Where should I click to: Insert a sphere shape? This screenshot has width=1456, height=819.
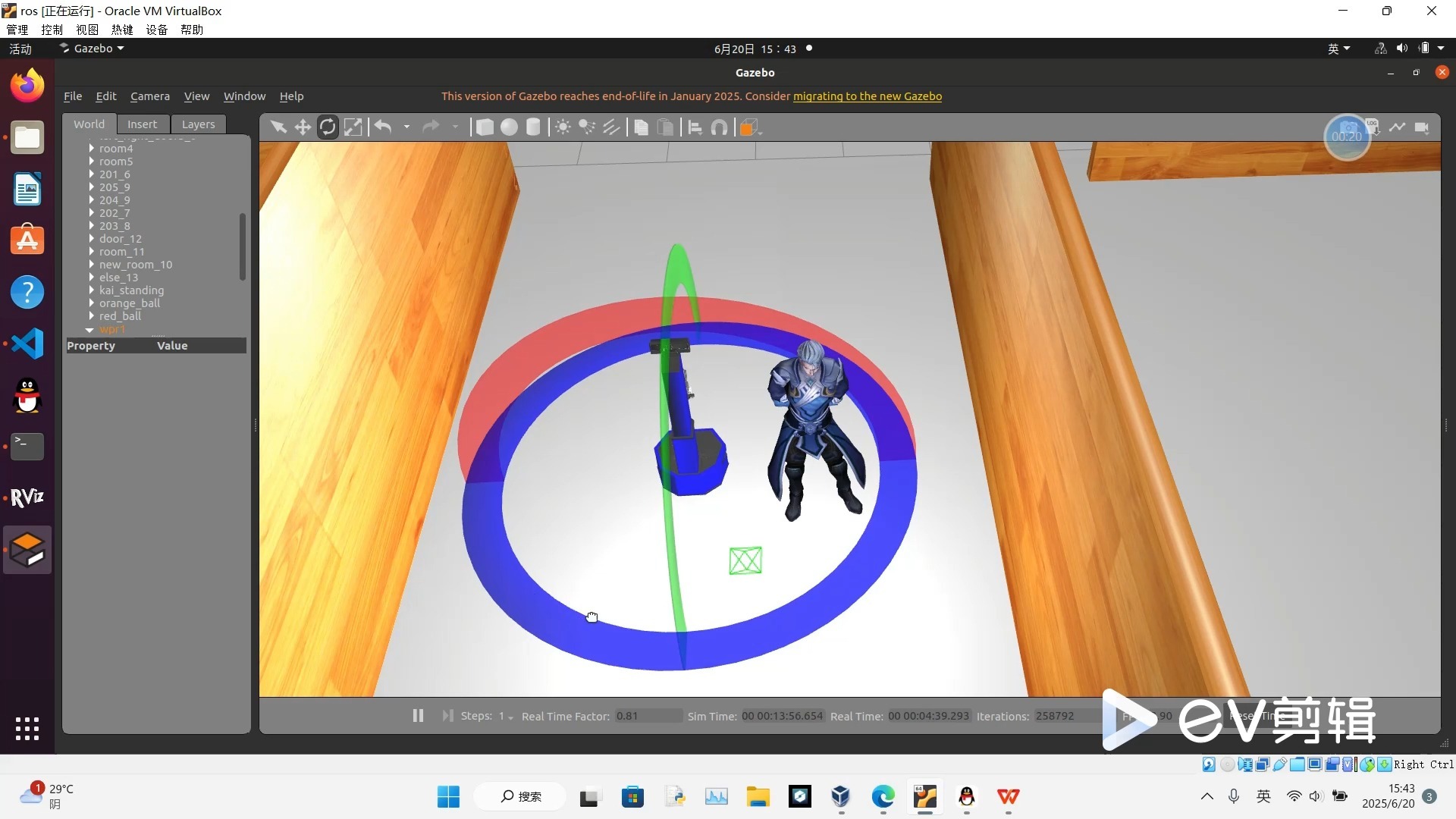click(510, 127)
